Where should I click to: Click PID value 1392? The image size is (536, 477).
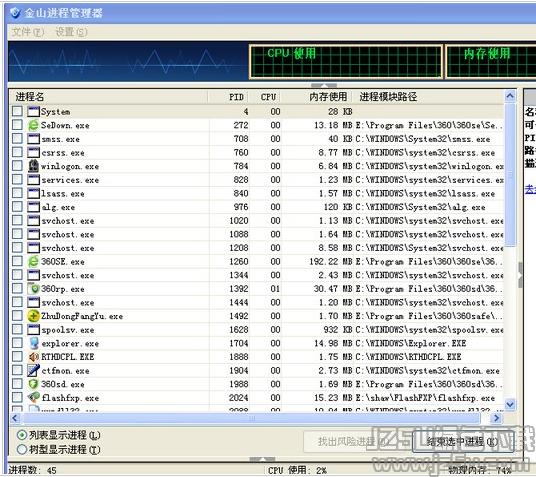[239, 289]
